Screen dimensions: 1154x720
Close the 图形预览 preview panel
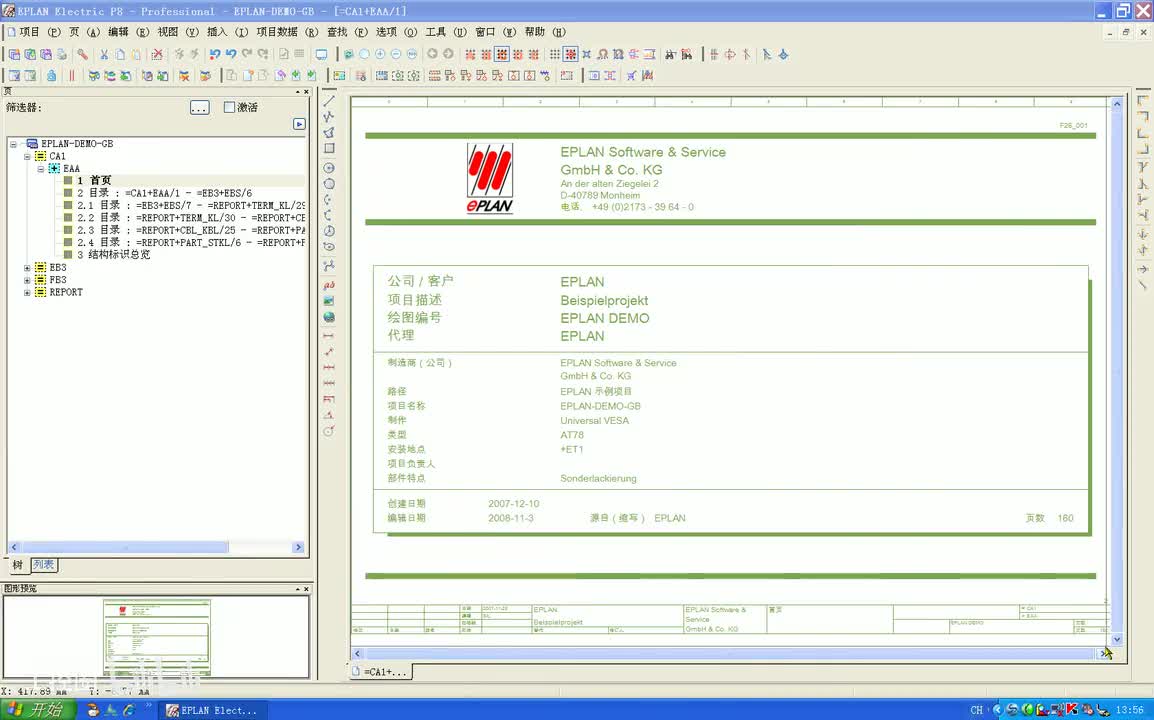pyautogui.click(x=307, y=589)
